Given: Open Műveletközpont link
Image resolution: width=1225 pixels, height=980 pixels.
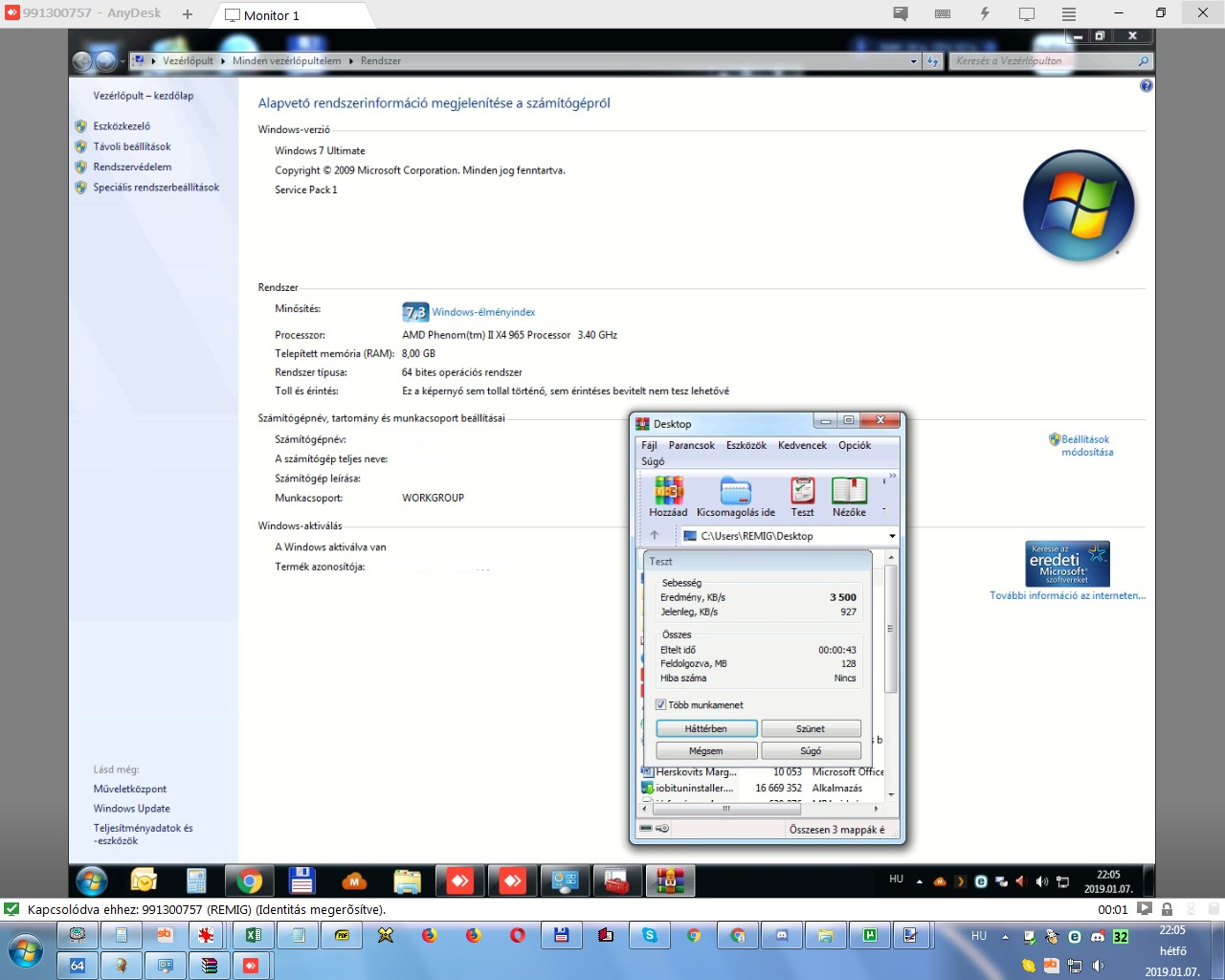Looking at the screenshot, I should coord(130,789).
